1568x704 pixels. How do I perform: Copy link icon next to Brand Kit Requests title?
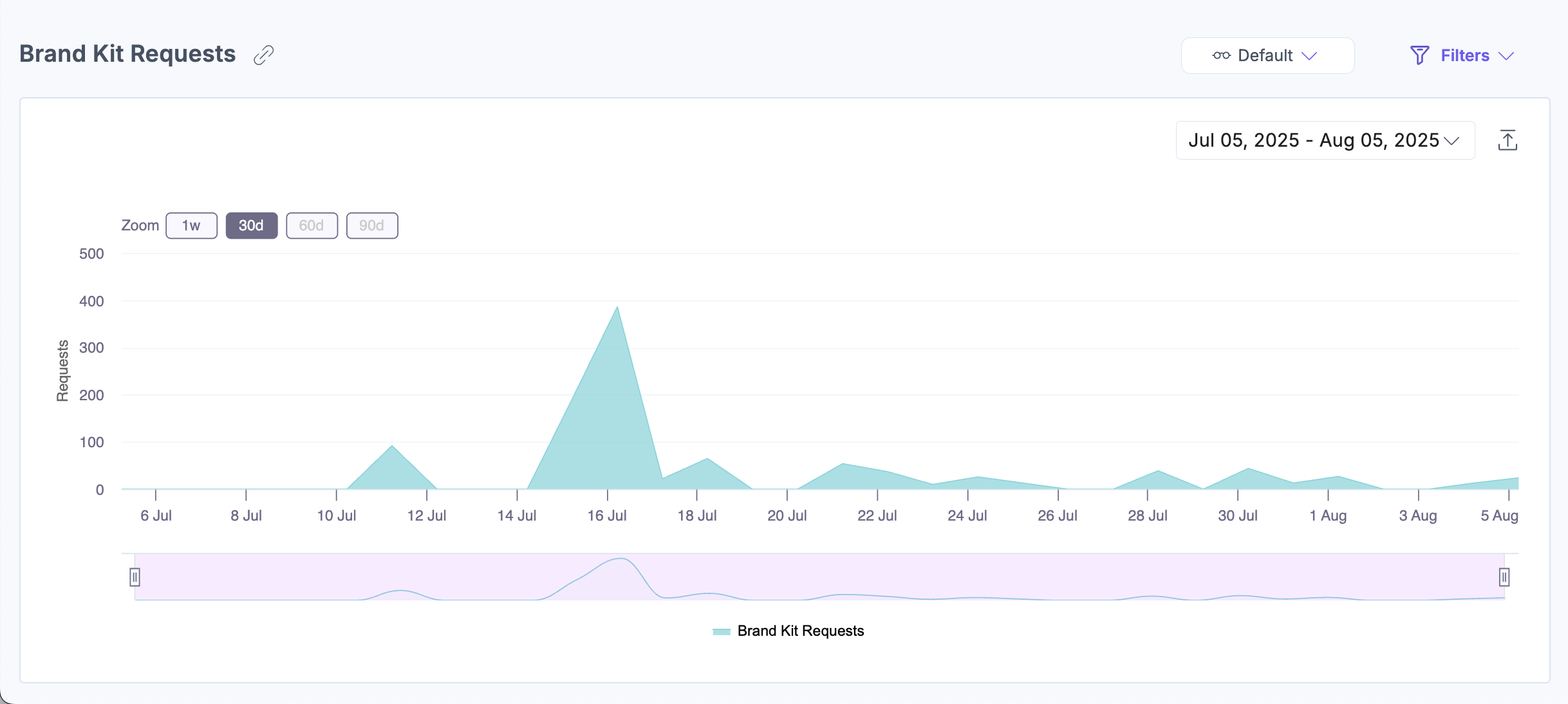point(263,55)
